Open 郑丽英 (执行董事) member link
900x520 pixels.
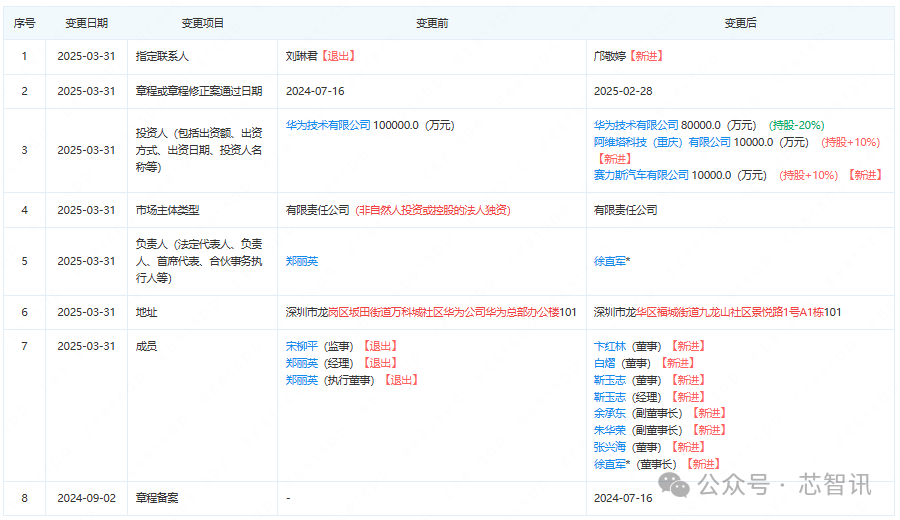[302, 380]
